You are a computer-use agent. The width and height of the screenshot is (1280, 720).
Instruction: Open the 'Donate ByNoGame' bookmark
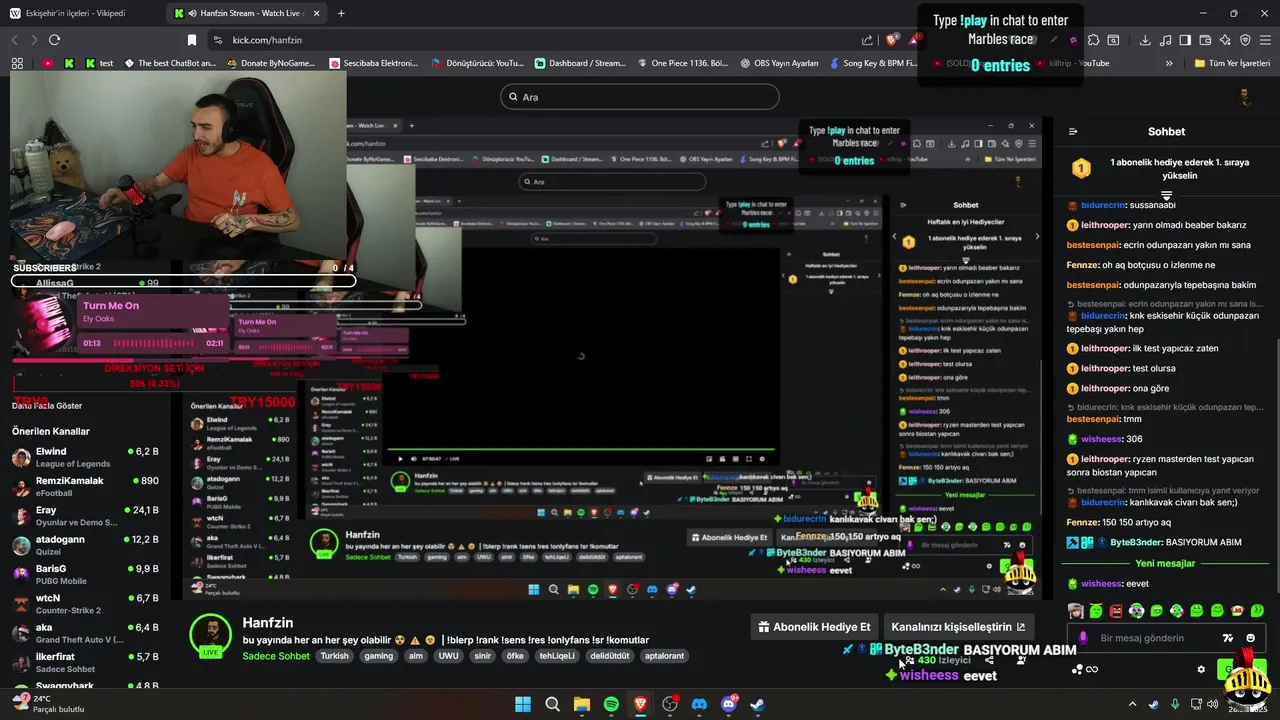pos(271,63)
